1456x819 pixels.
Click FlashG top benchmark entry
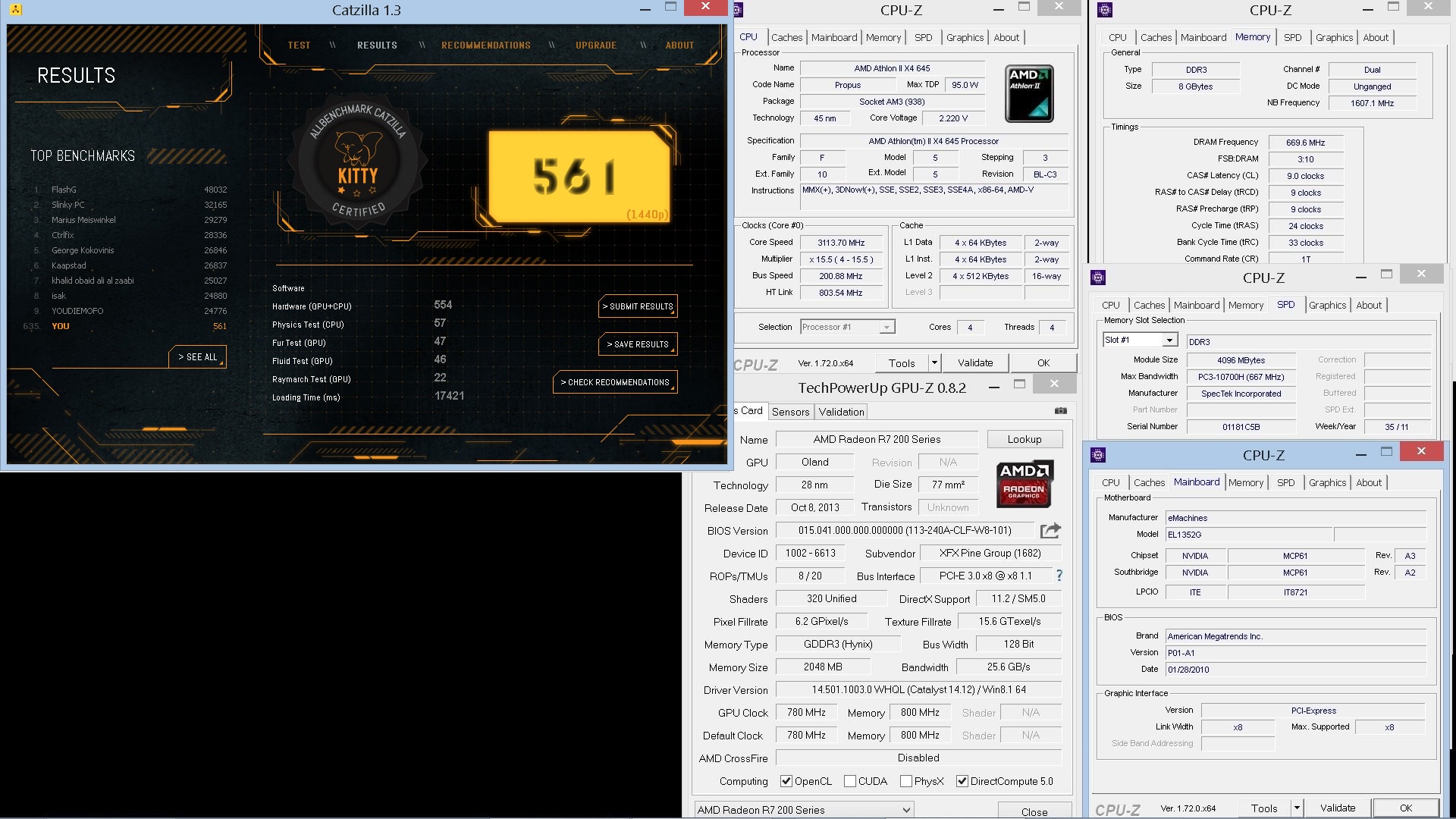(130, 190)
